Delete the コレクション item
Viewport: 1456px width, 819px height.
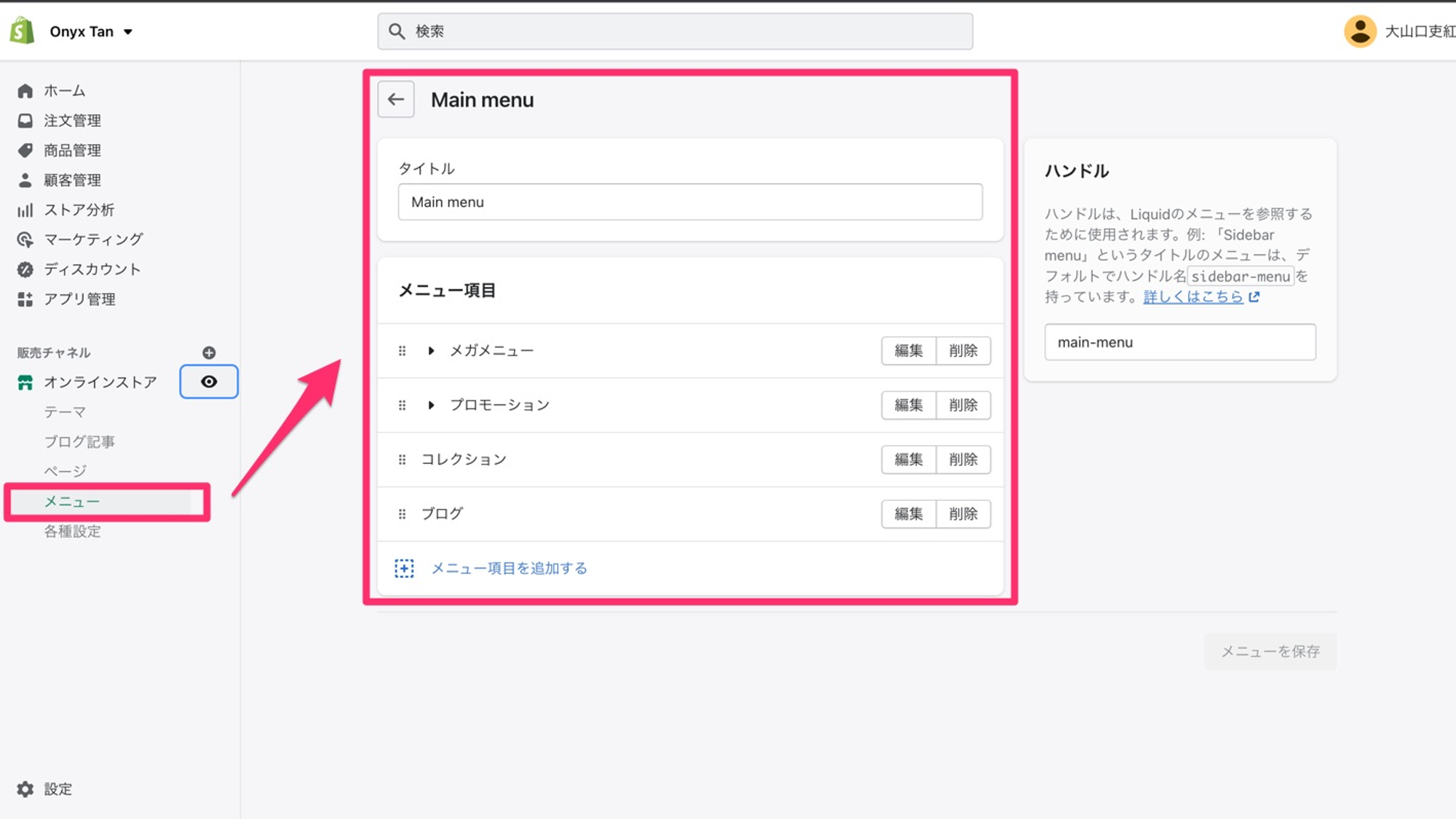(963, 459)
